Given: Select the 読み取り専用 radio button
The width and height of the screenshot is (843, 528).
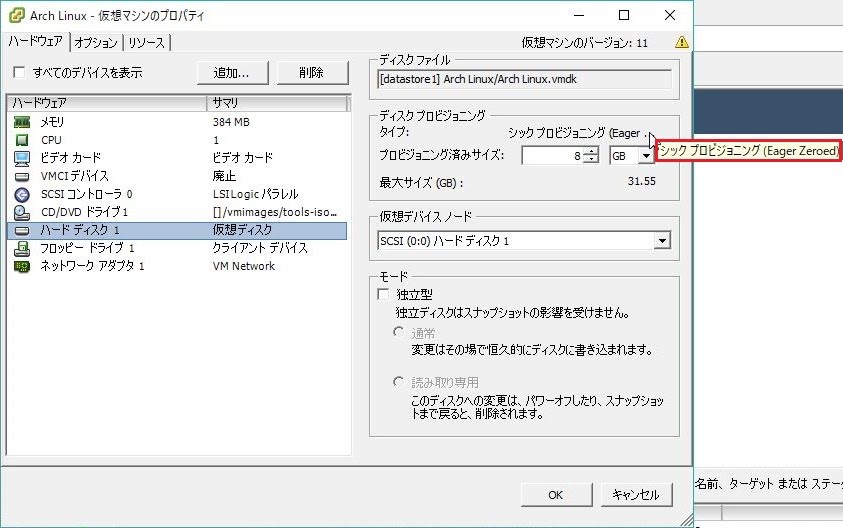Looking at the screenshot, I should coord(398,382).
